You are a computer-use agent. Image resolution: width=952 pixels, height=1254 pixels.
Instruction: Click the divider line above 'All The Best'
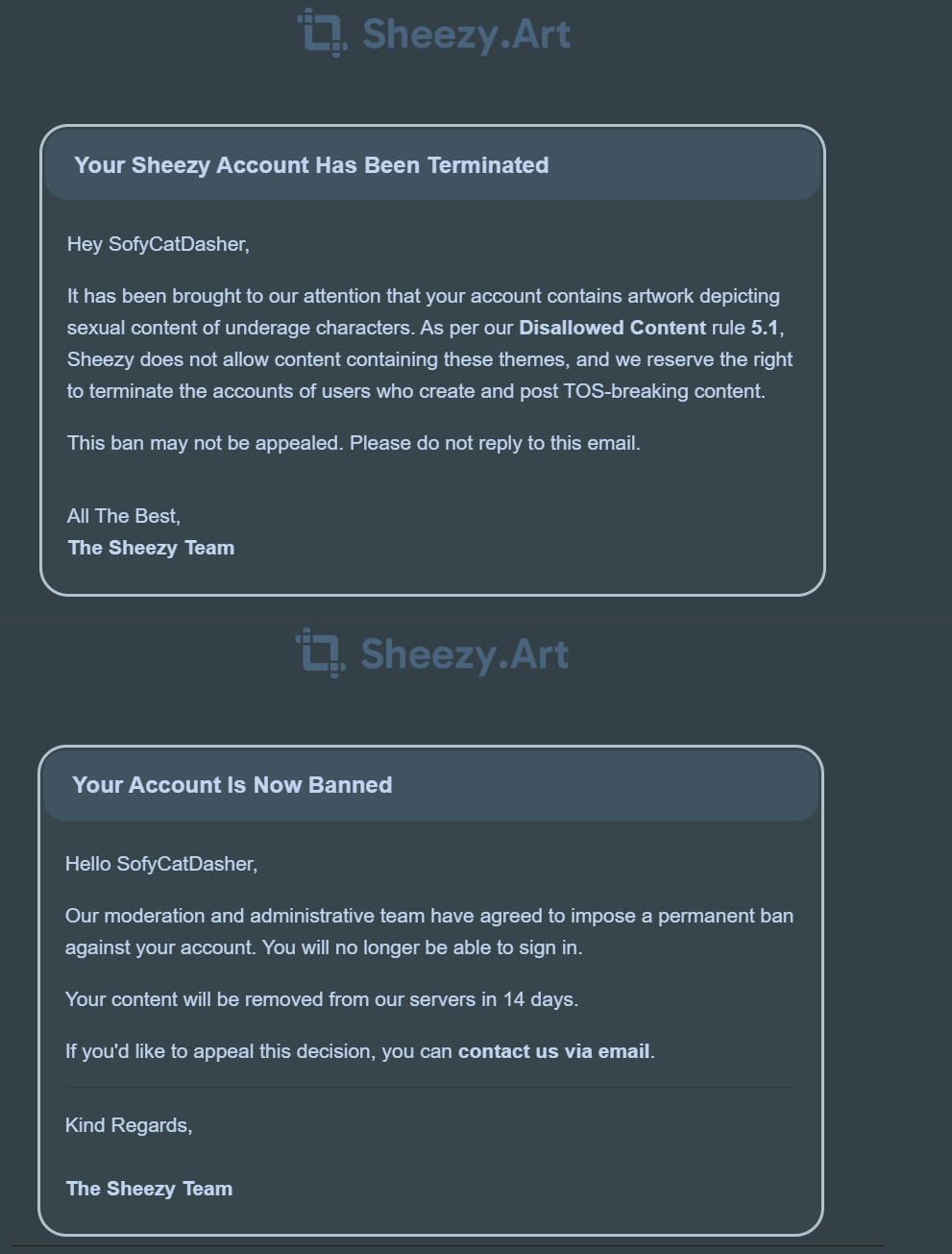click(432, 479)
